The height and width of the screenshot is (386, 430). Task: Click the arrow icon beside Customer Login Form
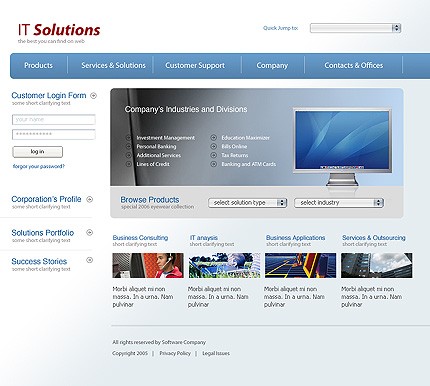94,96
